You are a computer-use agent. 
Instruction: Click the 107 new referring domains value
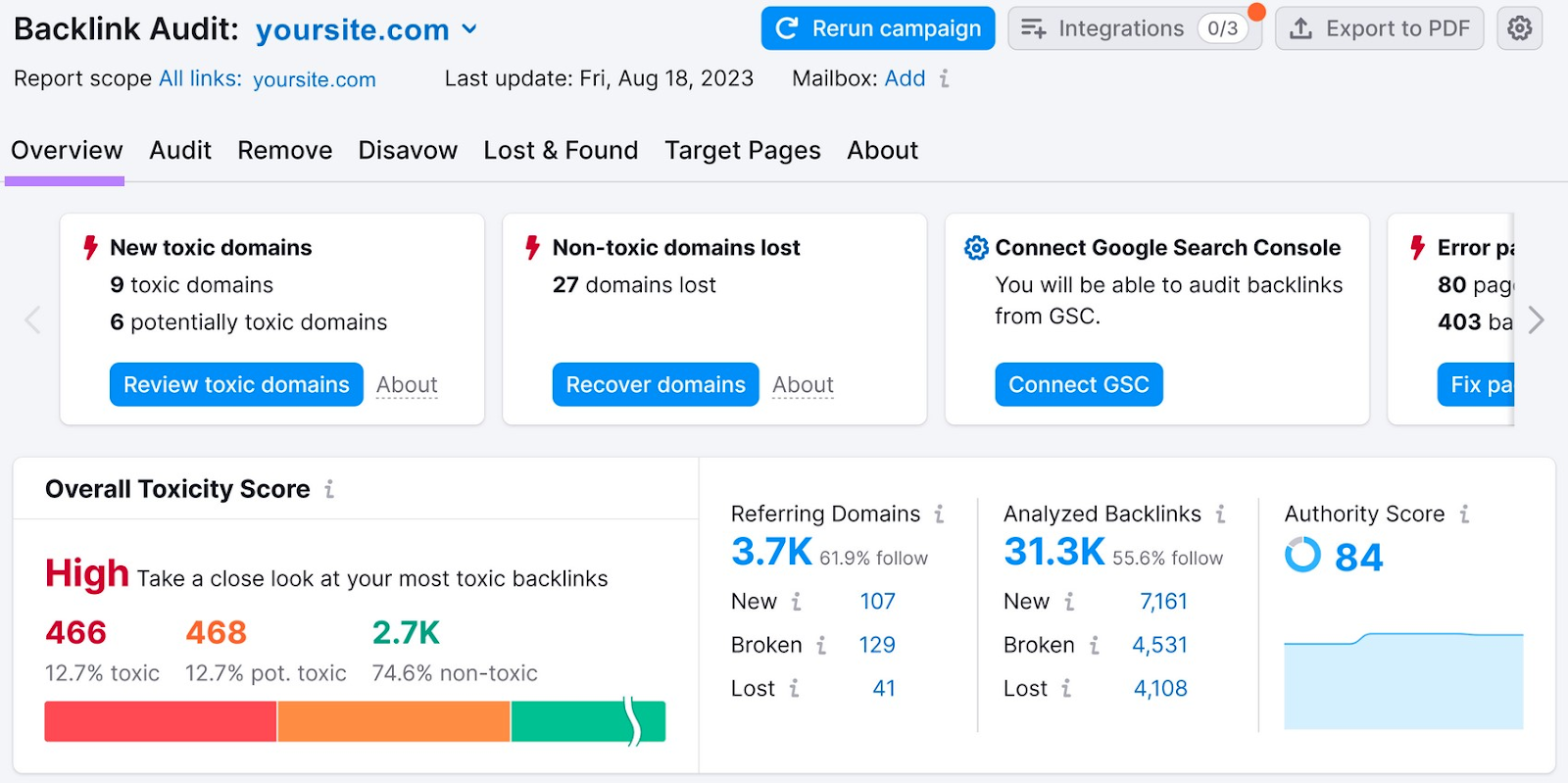point(878,602)
